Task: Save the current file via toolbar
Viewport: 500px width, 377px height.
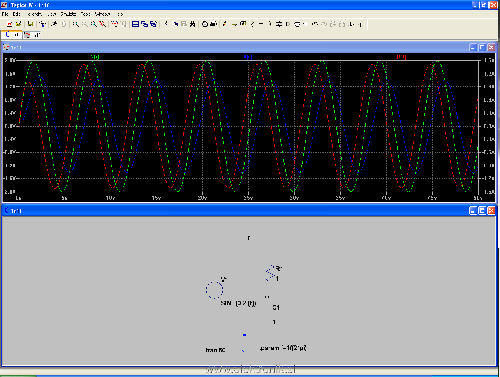Action: [30, 24]
